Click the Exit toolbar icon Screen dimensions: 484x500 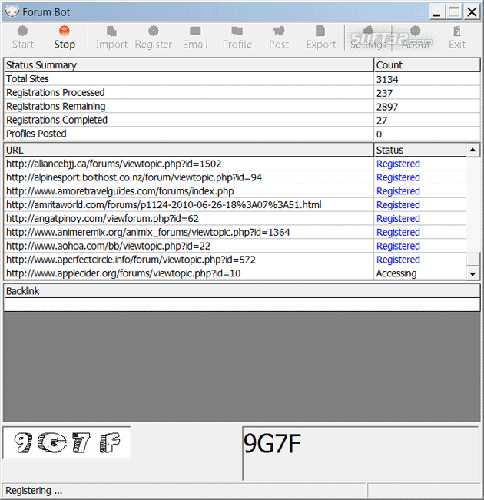tap(457, 37)
